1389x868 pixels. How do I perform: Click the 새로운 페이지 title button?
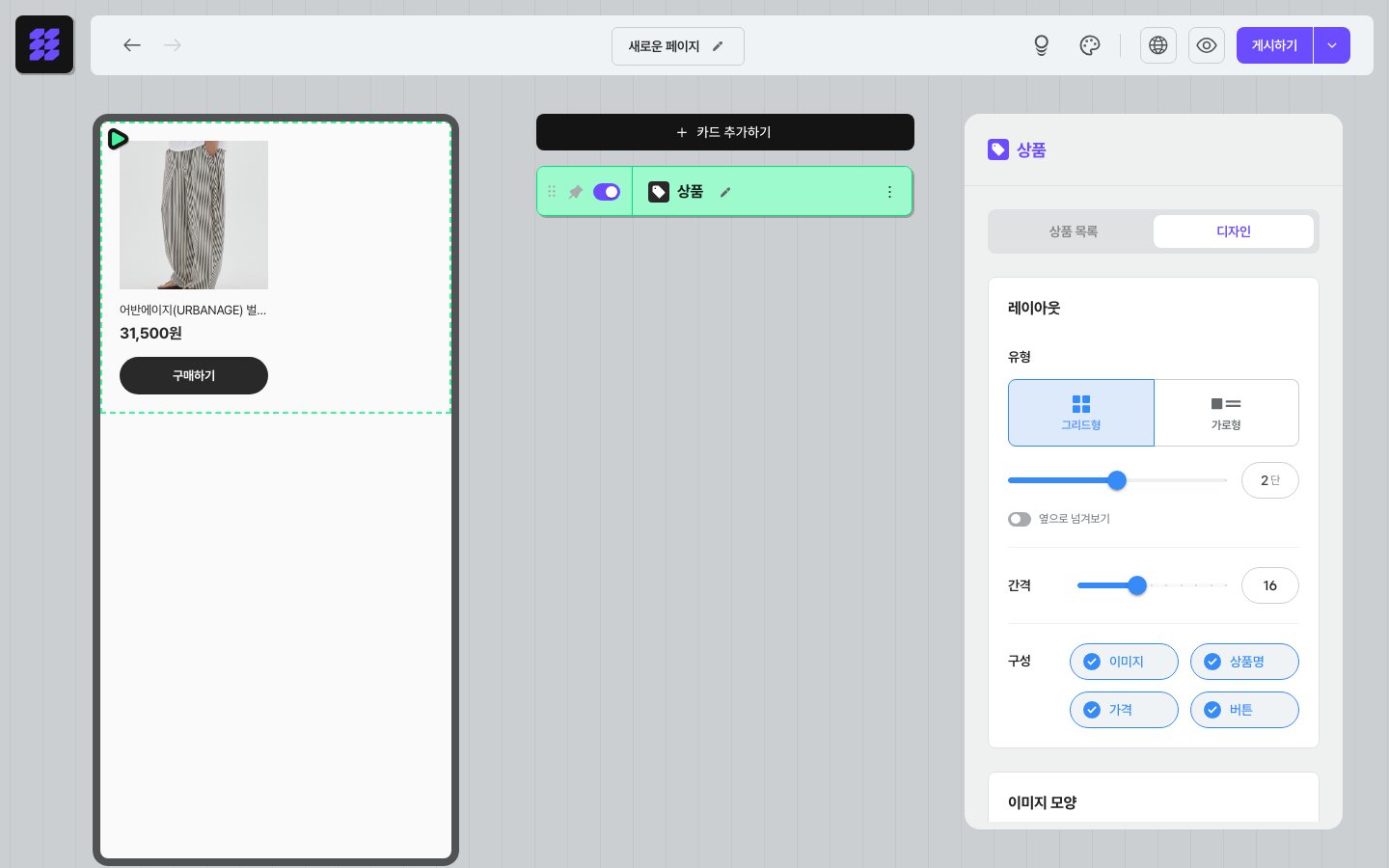[x=678, y=46]
